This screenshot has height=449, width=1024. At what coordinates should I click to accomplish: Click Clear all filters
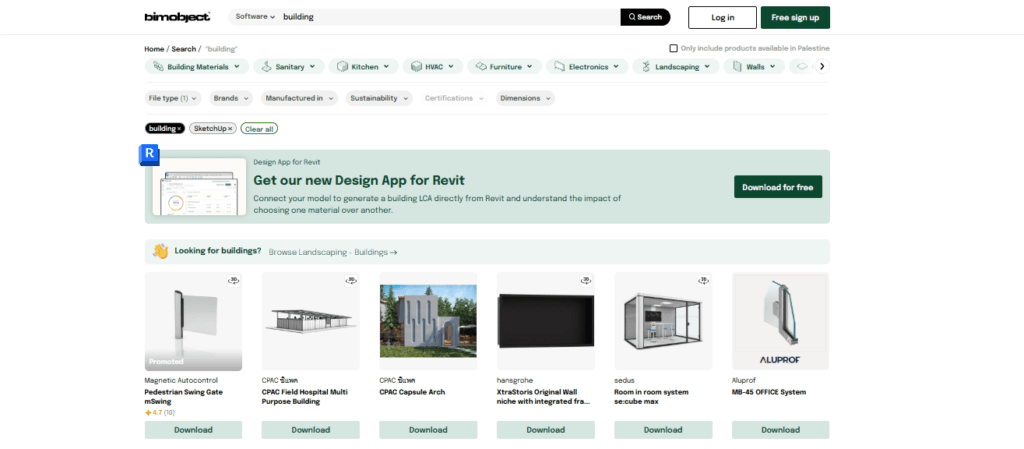point(259,129)
